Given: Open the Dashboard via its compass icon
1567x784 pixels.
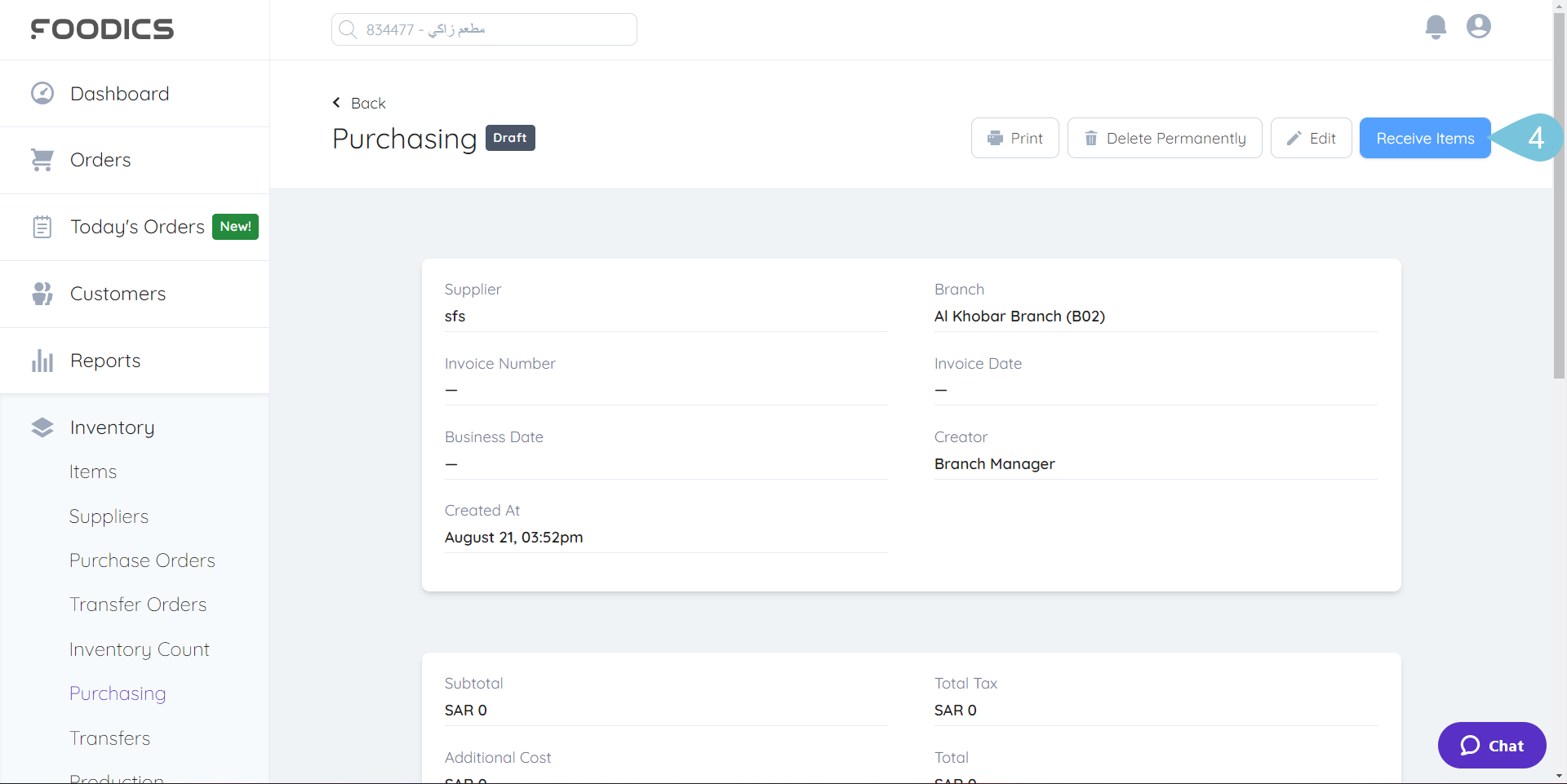Looking at the screenshot, I should 42,92.
